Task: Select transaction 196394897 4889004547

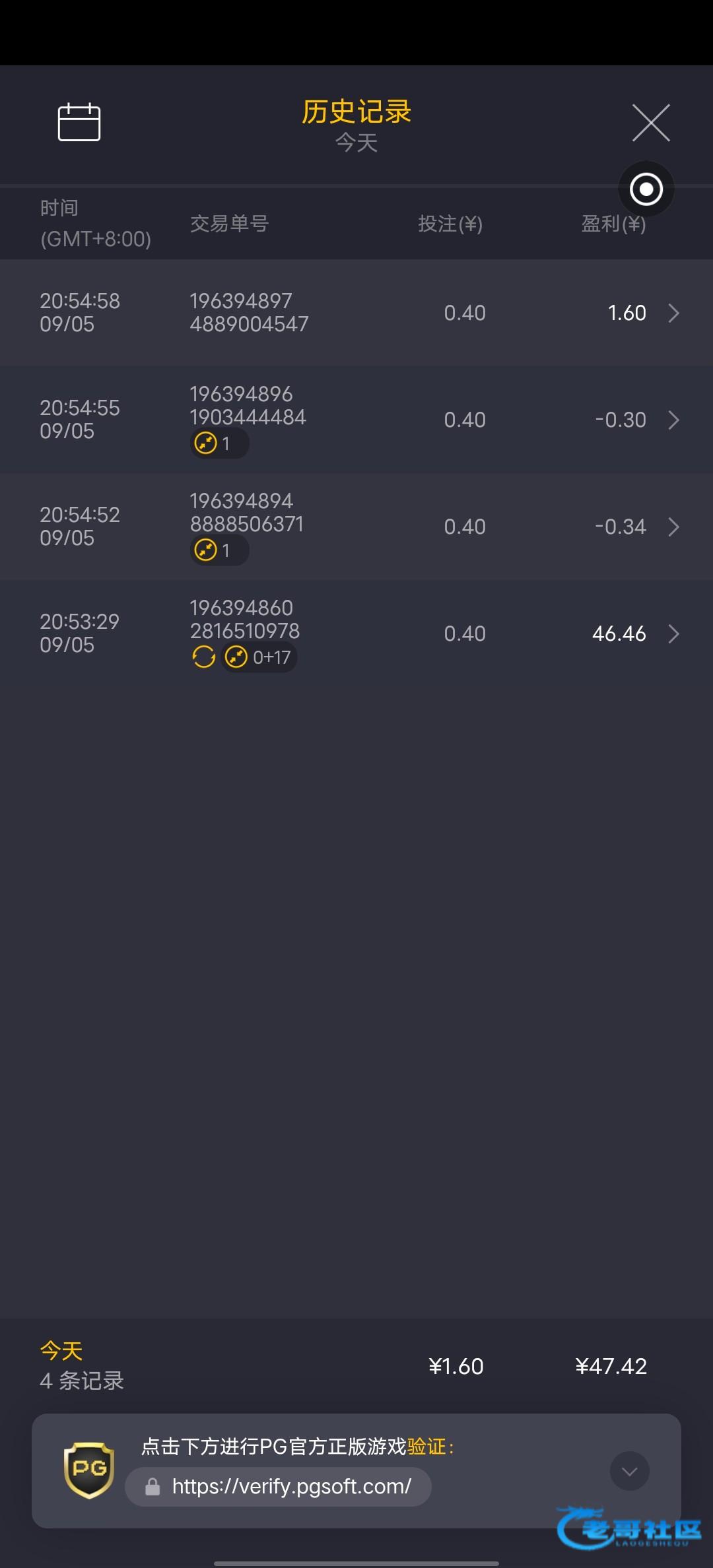Action: pos(249,312)
